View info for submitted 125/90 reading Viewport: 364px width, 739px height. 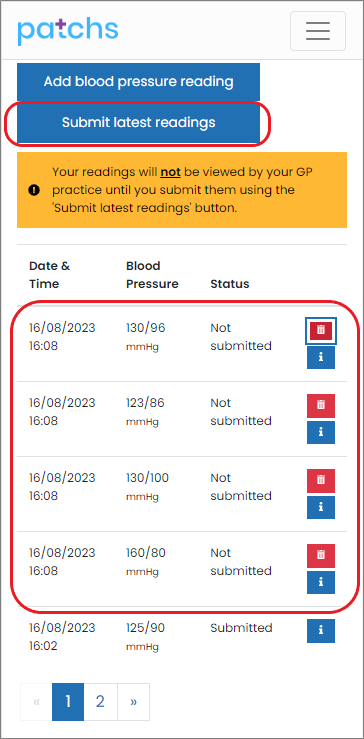321,631
